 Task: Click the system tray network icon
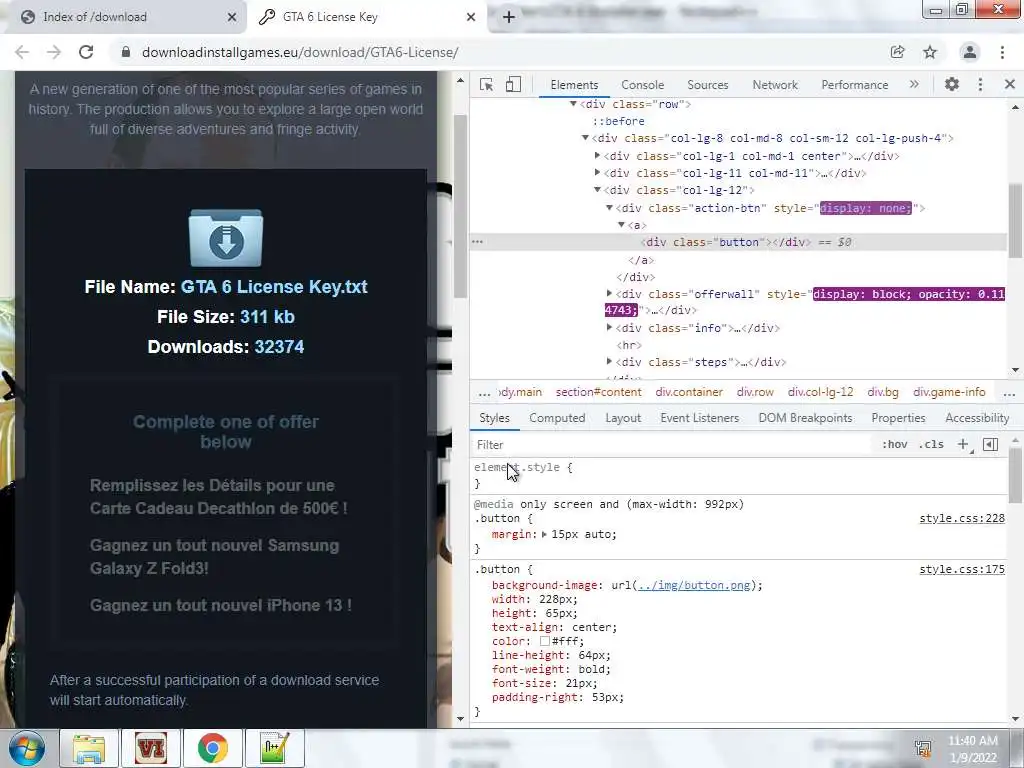pos(923,748)
